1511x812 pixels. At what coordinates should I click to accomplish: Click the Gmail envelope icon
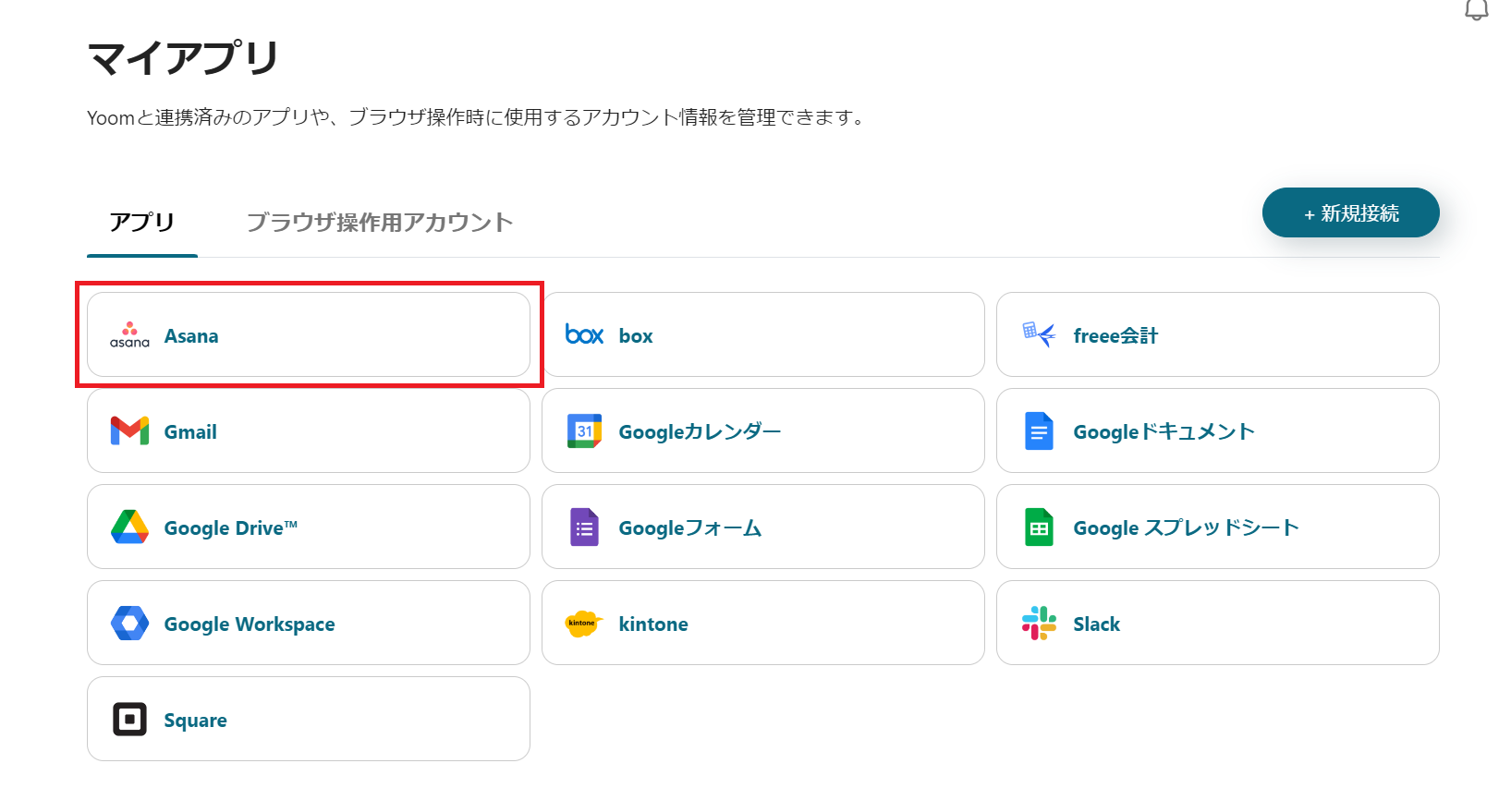click(x=129, y=430)
